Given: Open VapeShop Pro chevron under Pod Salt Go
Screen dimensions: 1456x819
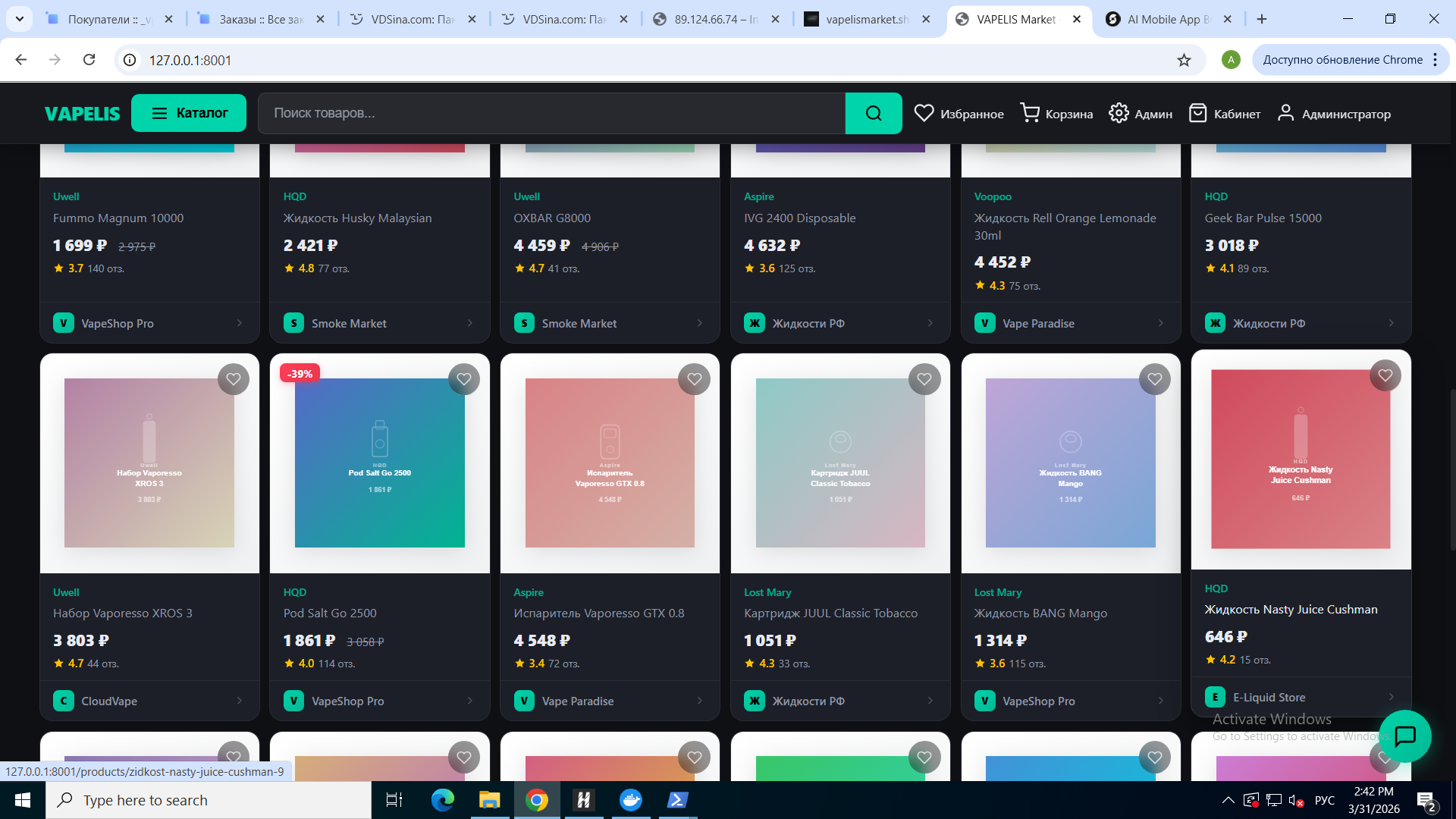Looking at the screenshot, I should click(470, 701).
